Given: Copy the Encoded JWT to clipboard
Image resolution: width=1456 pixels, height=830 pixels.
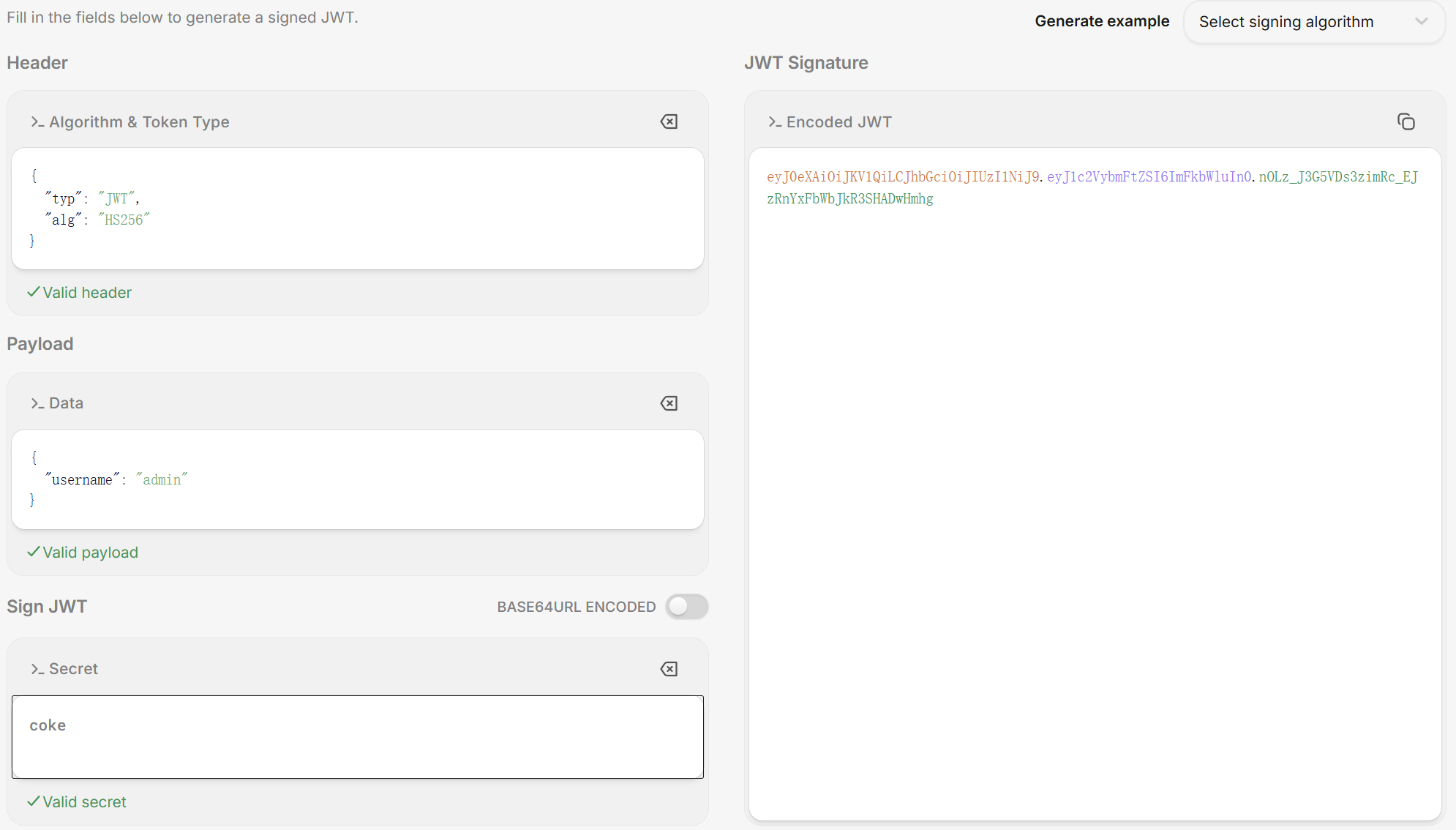Looking at the screenshot, I should [x=1406, y=121].
